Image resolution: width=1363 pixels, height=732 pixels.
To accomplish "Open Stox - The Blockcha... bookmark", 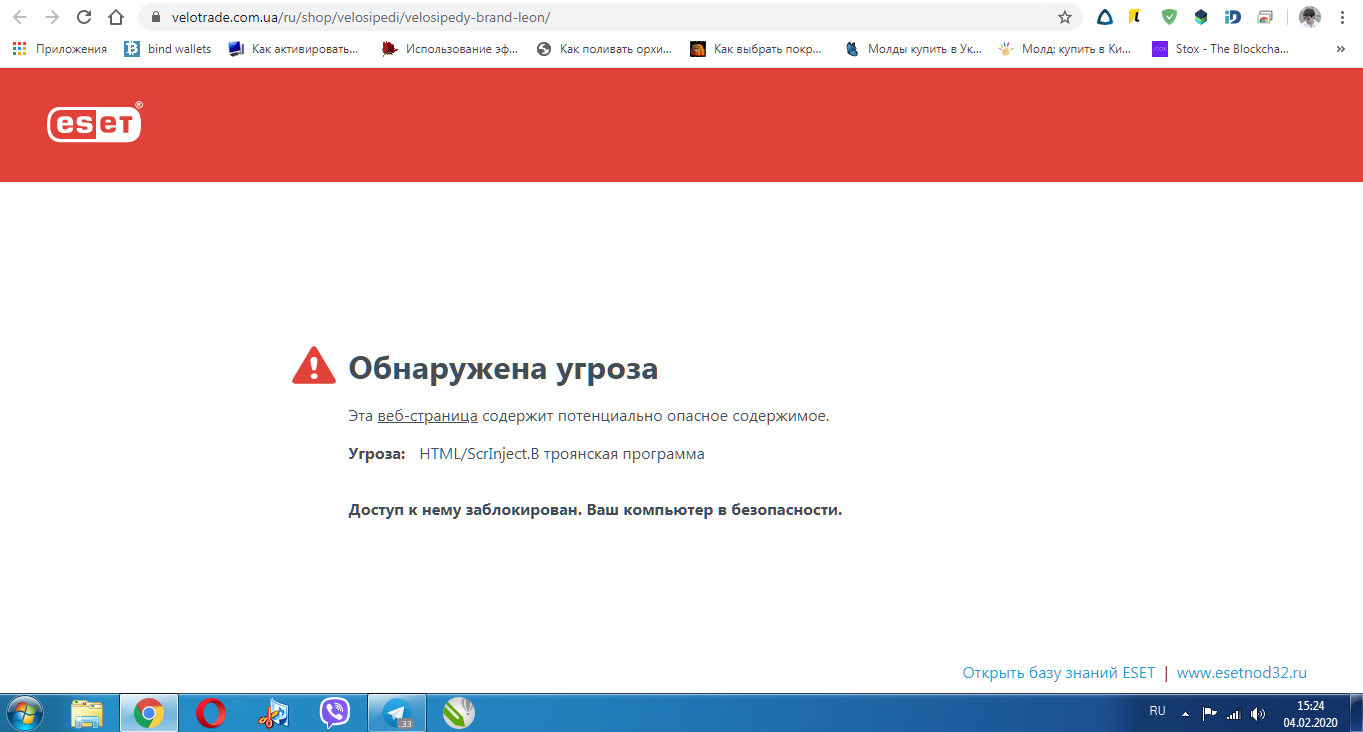I will pyautogui.click(x=1221, y=48).
